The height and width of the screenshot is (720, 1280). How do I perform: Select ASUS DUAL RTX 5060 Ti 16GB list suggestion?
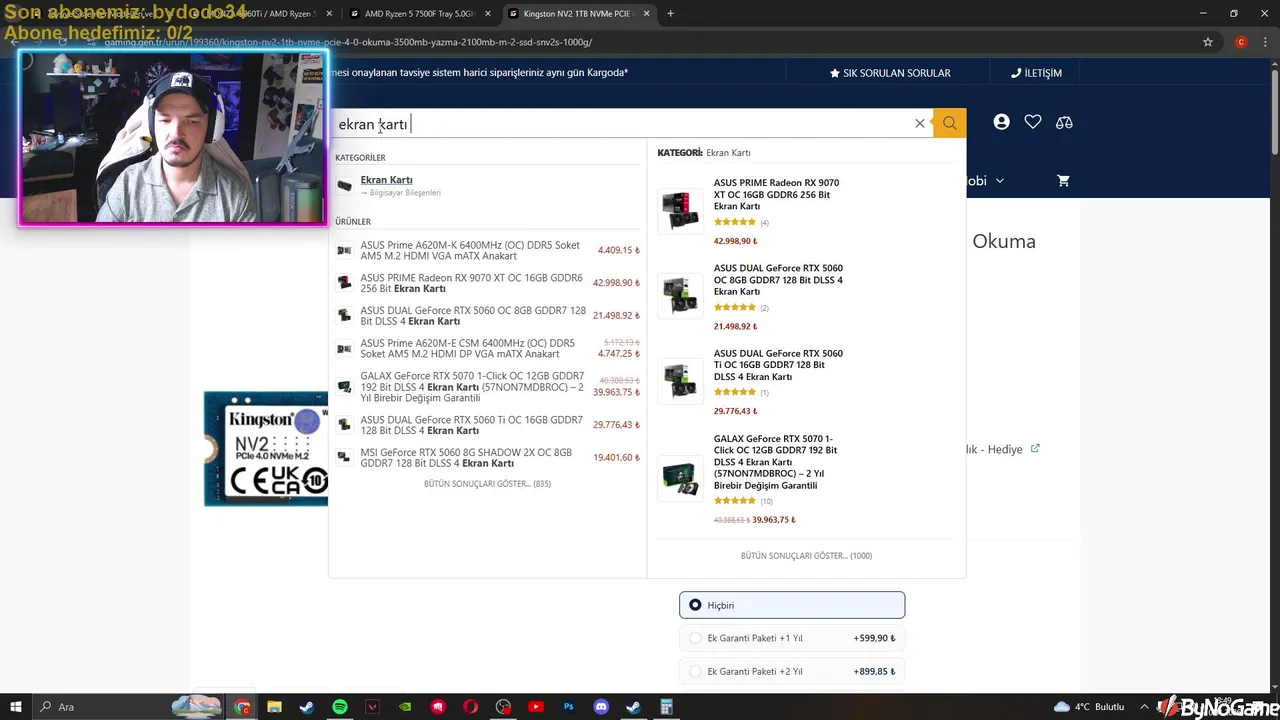487,425
